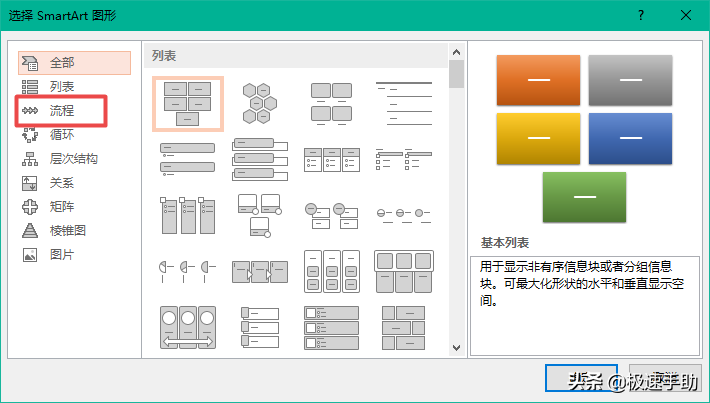Click the 基本列表 layout name label

(x=505, y=243)
